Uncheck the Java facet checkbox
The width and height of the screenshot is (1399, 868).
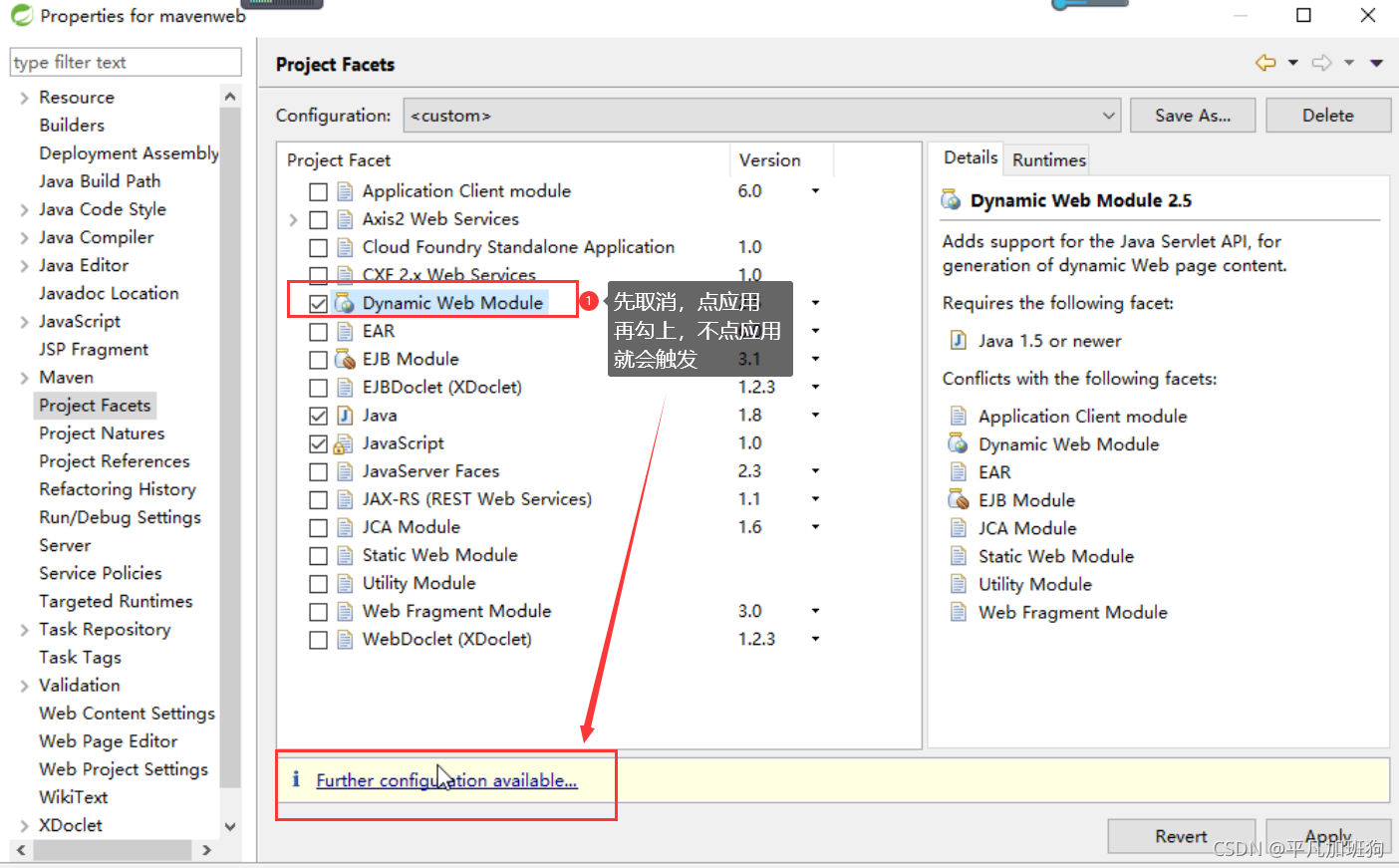click(319, 415)
